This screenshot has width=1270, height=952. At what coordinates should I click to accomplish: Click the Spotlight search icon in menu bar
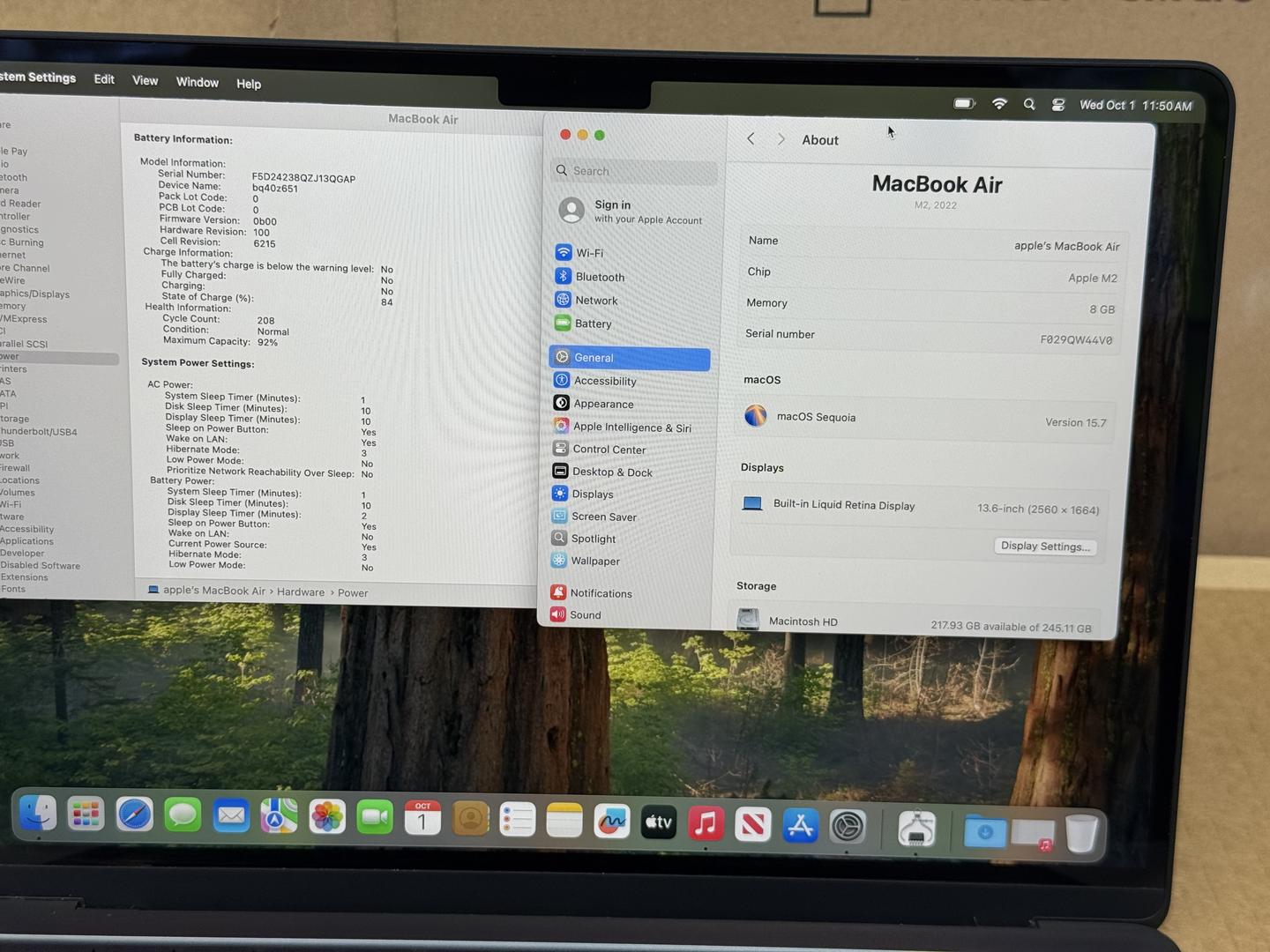[x=1029, y=104]
